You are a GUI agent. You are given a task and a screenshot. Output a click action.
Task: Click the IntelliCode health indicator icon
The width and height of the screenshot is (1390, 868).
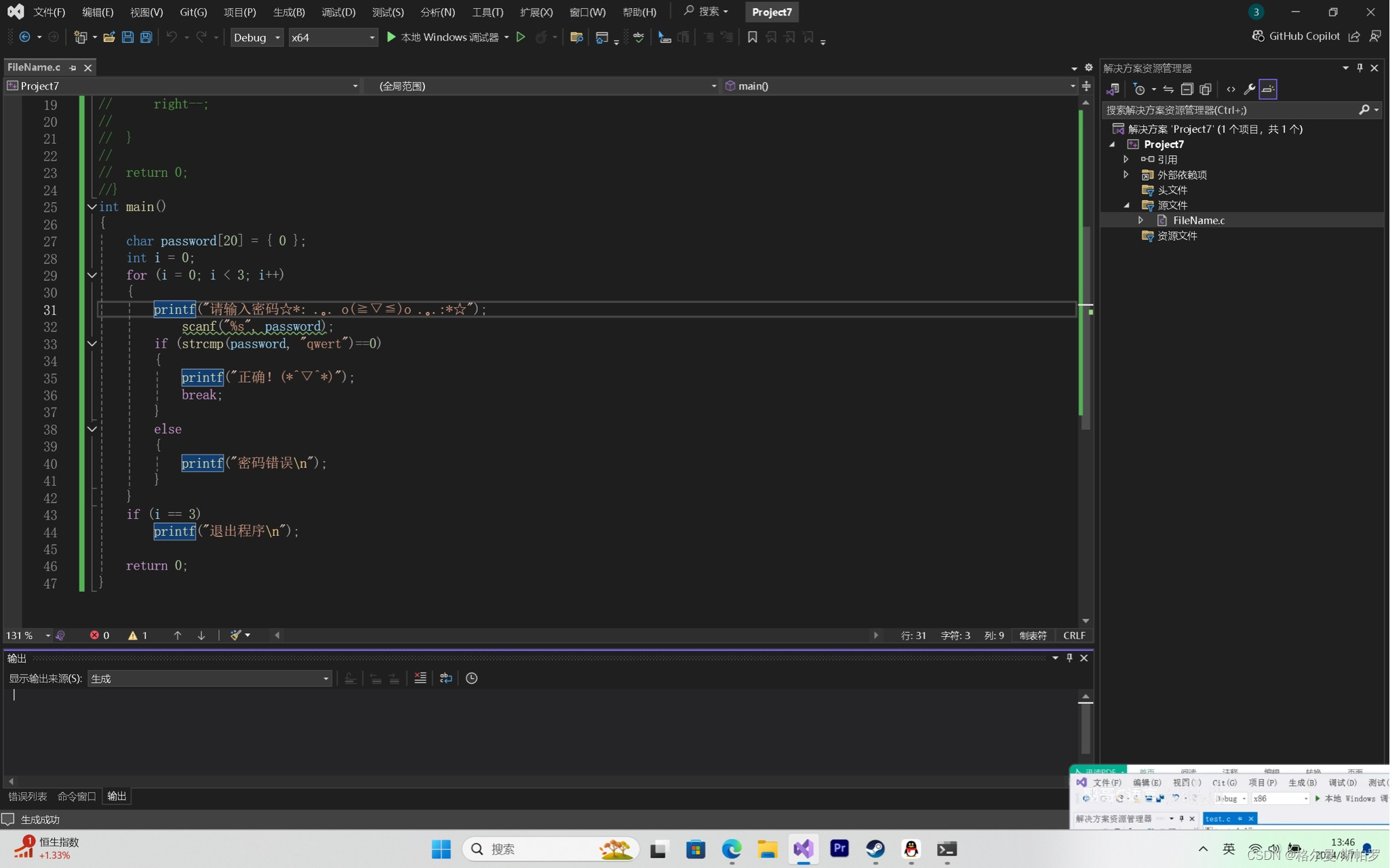click(x=60, y=635)
